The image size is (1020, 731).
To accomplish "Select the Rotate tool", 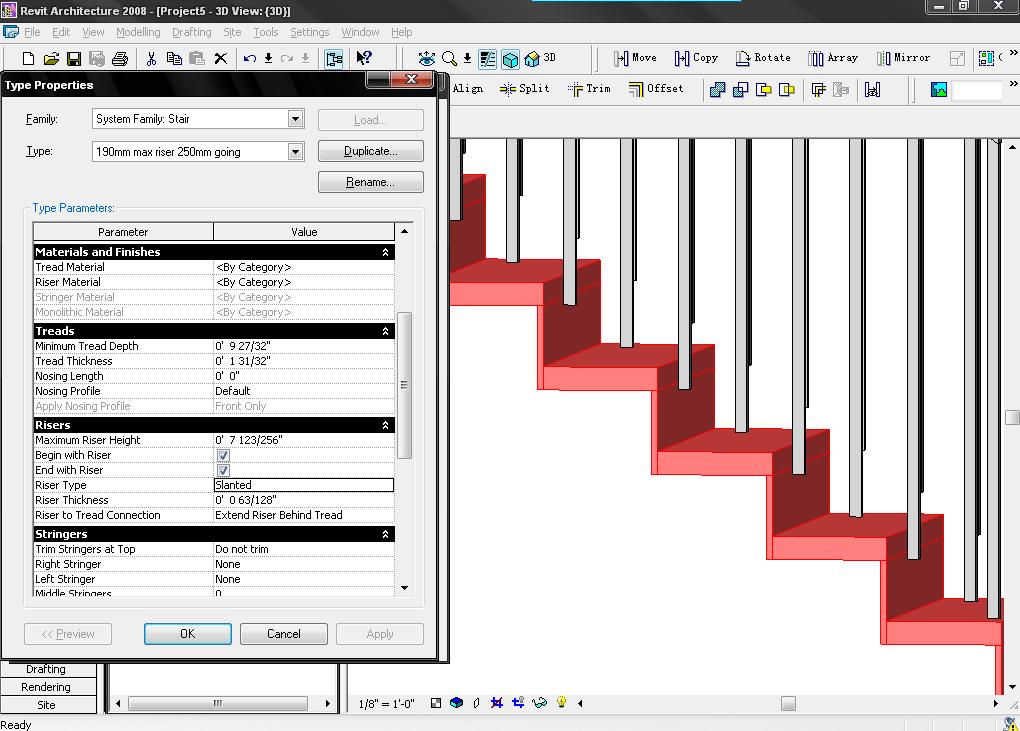I will (x=764, y=58).
